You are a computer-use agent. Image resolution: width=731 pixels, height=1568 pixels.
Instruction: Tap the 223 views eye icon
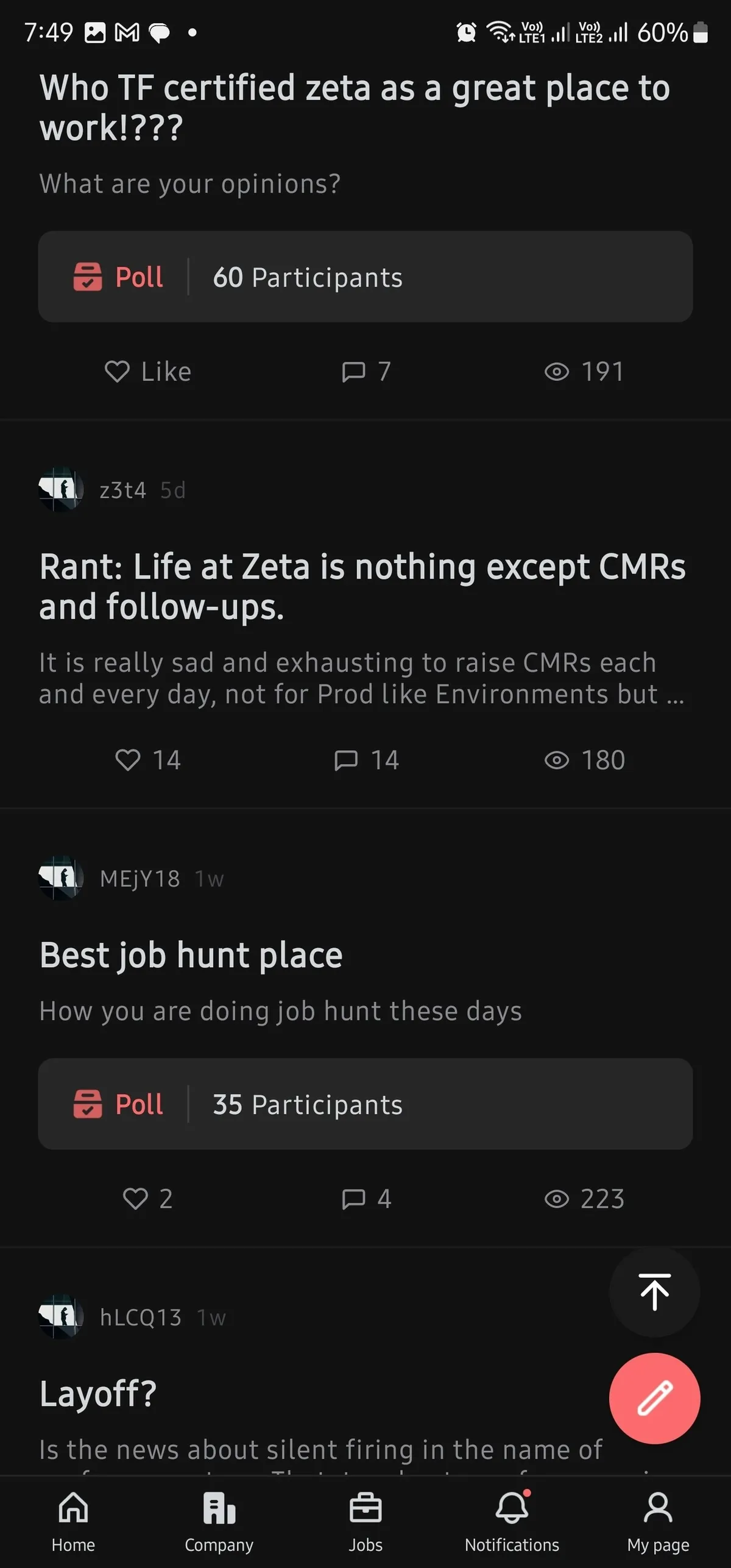pos(556,1199)
